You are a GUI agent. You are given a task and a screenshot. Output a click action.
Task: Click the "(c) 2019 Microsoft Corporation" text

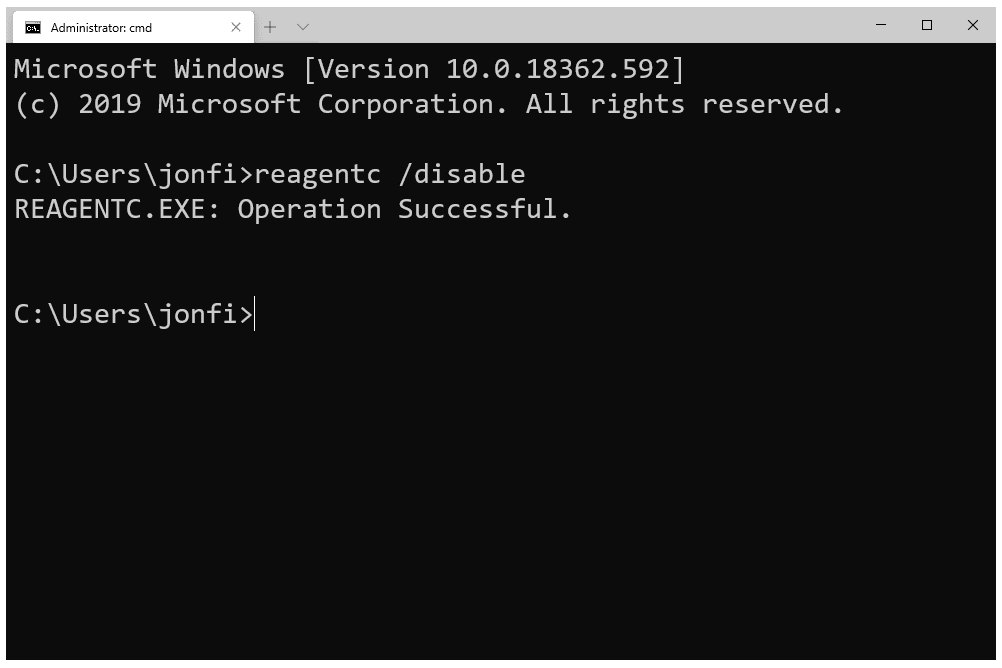pos(254,104)
